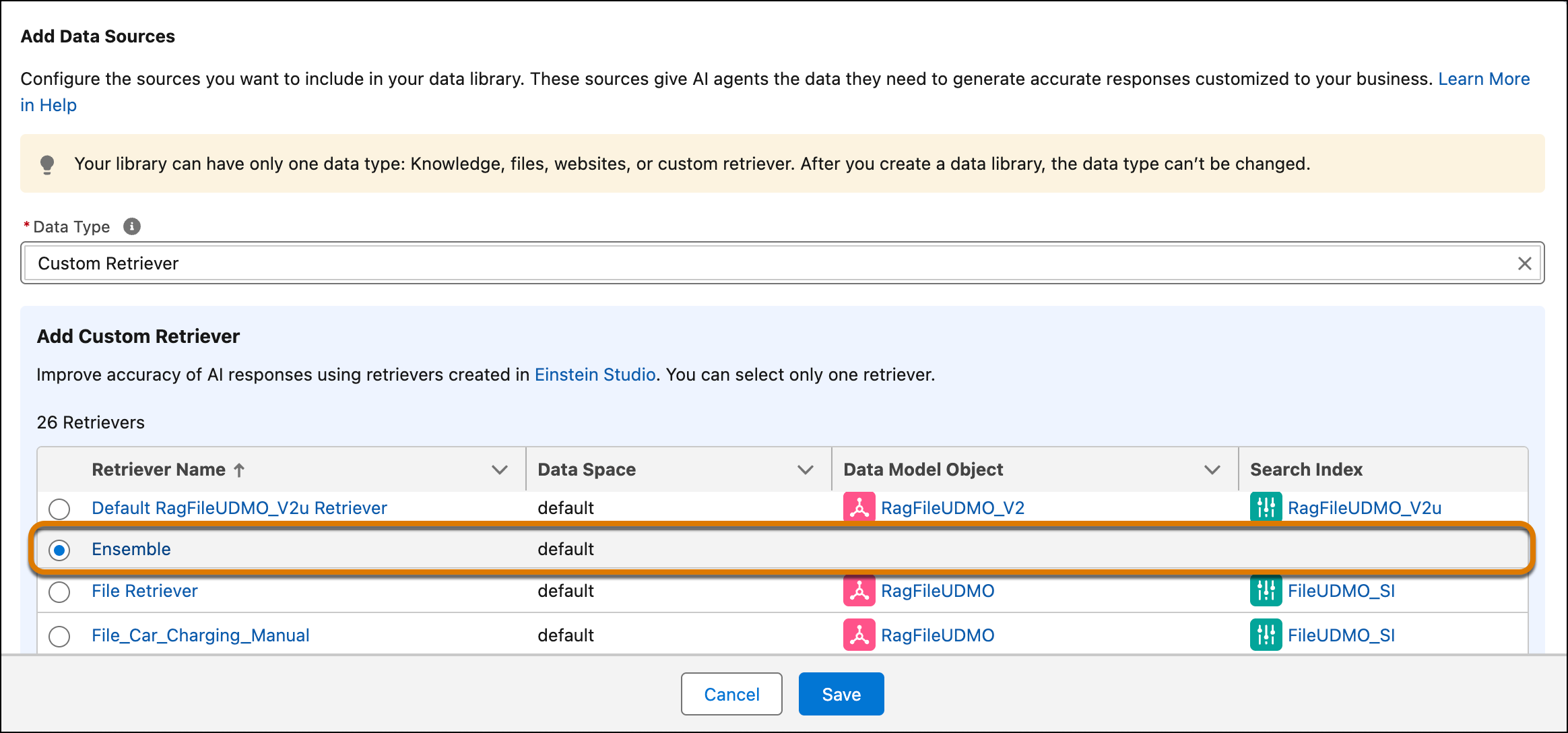Open the Retriever Name column dropdown
This screenshot has width=1568, height=733.
pos(500,470)
